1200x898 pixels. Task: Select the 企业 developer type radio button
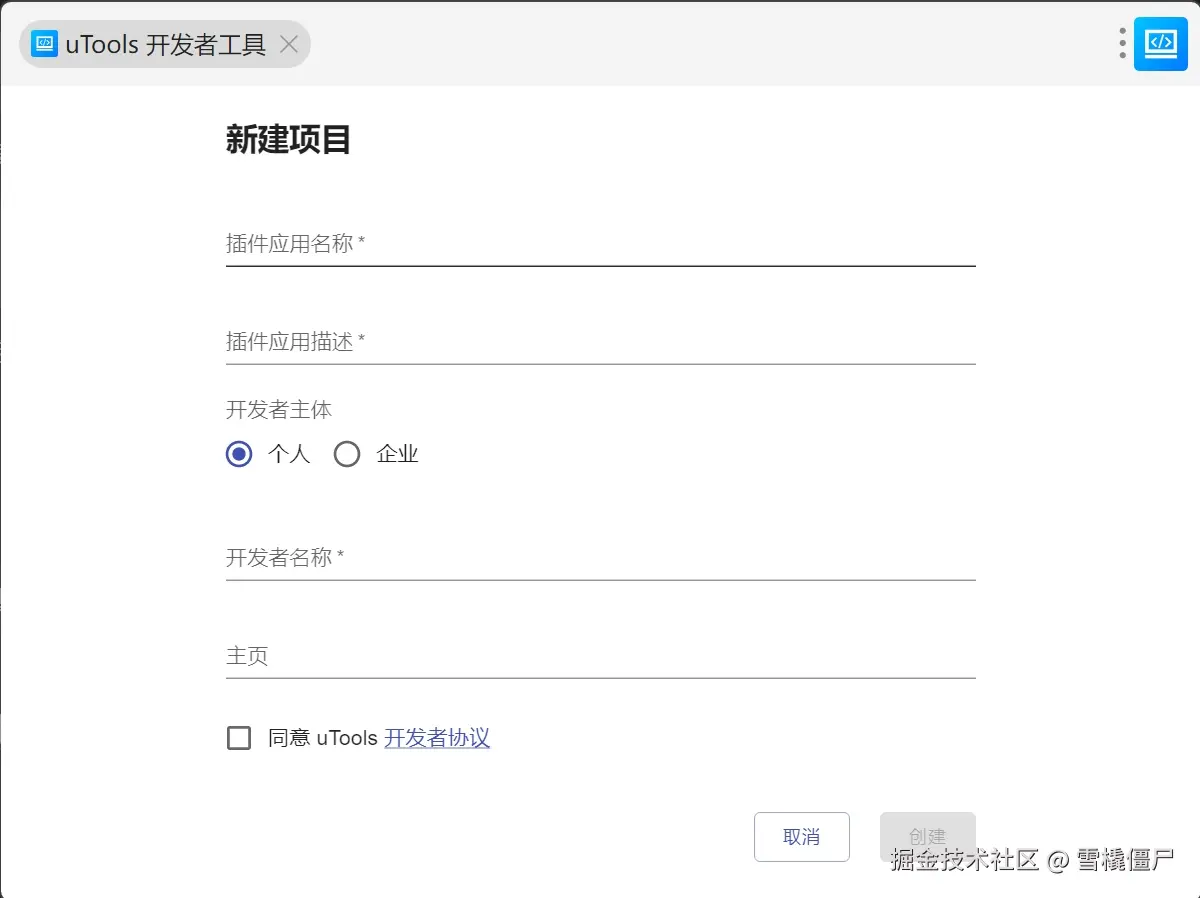point(347,454)
